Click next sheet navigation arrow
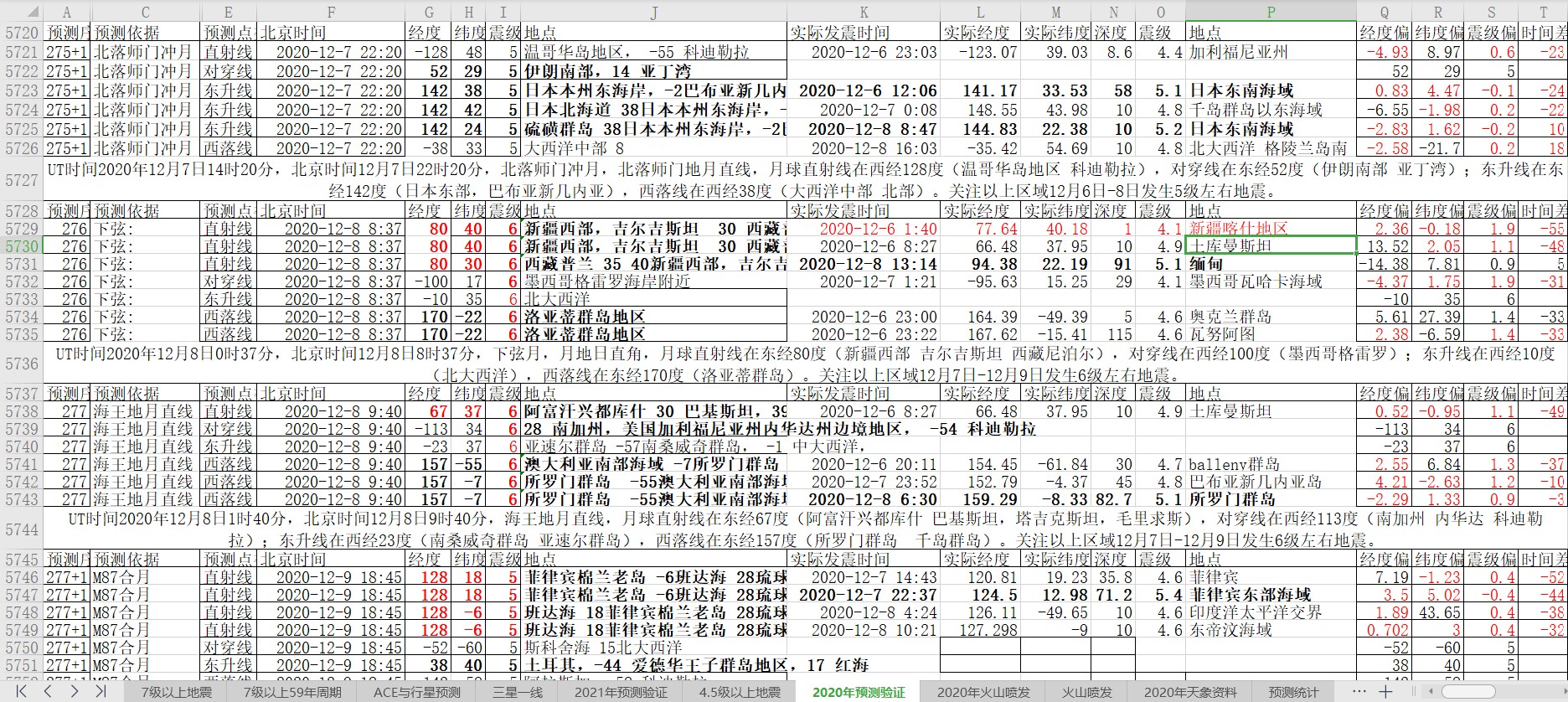Viewport: 1568px width, 702px height. point(75,691)
